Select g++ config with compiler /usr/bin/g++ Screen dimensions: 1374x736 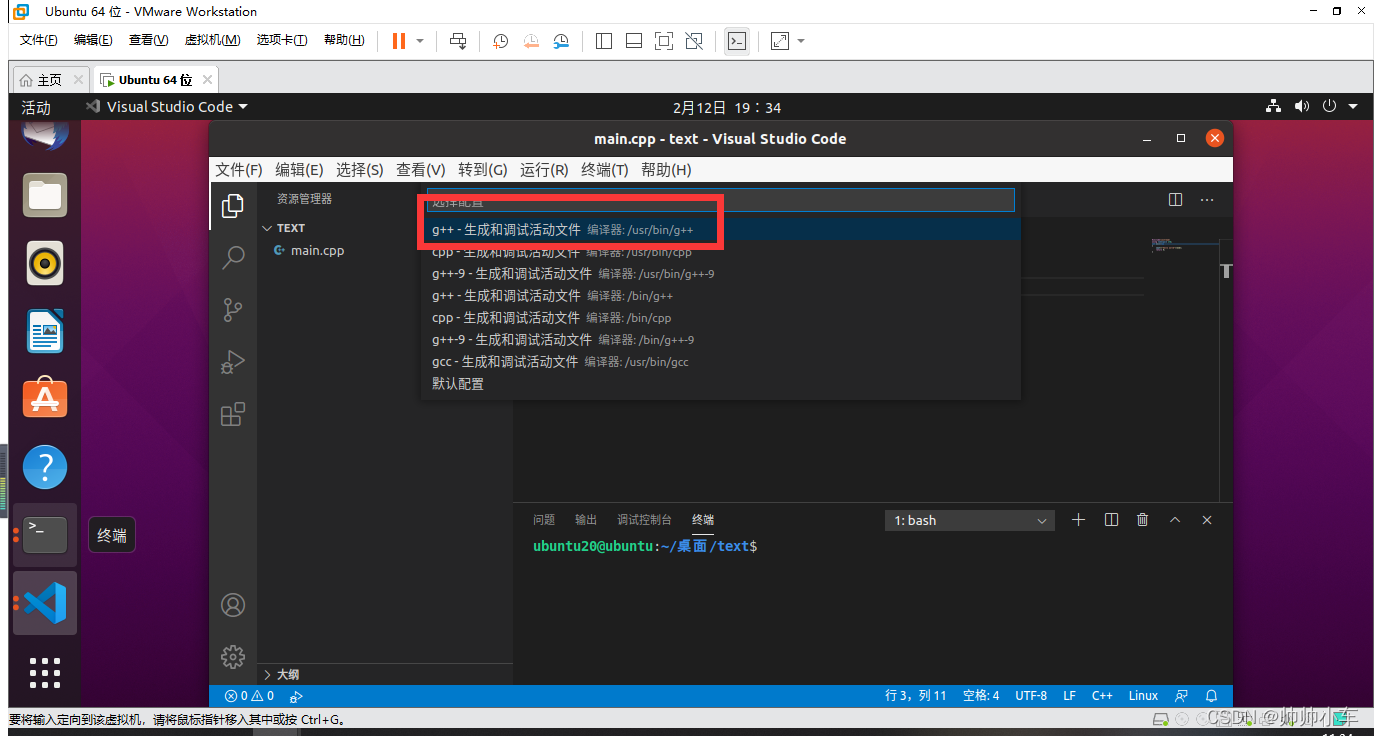[720, 230]
